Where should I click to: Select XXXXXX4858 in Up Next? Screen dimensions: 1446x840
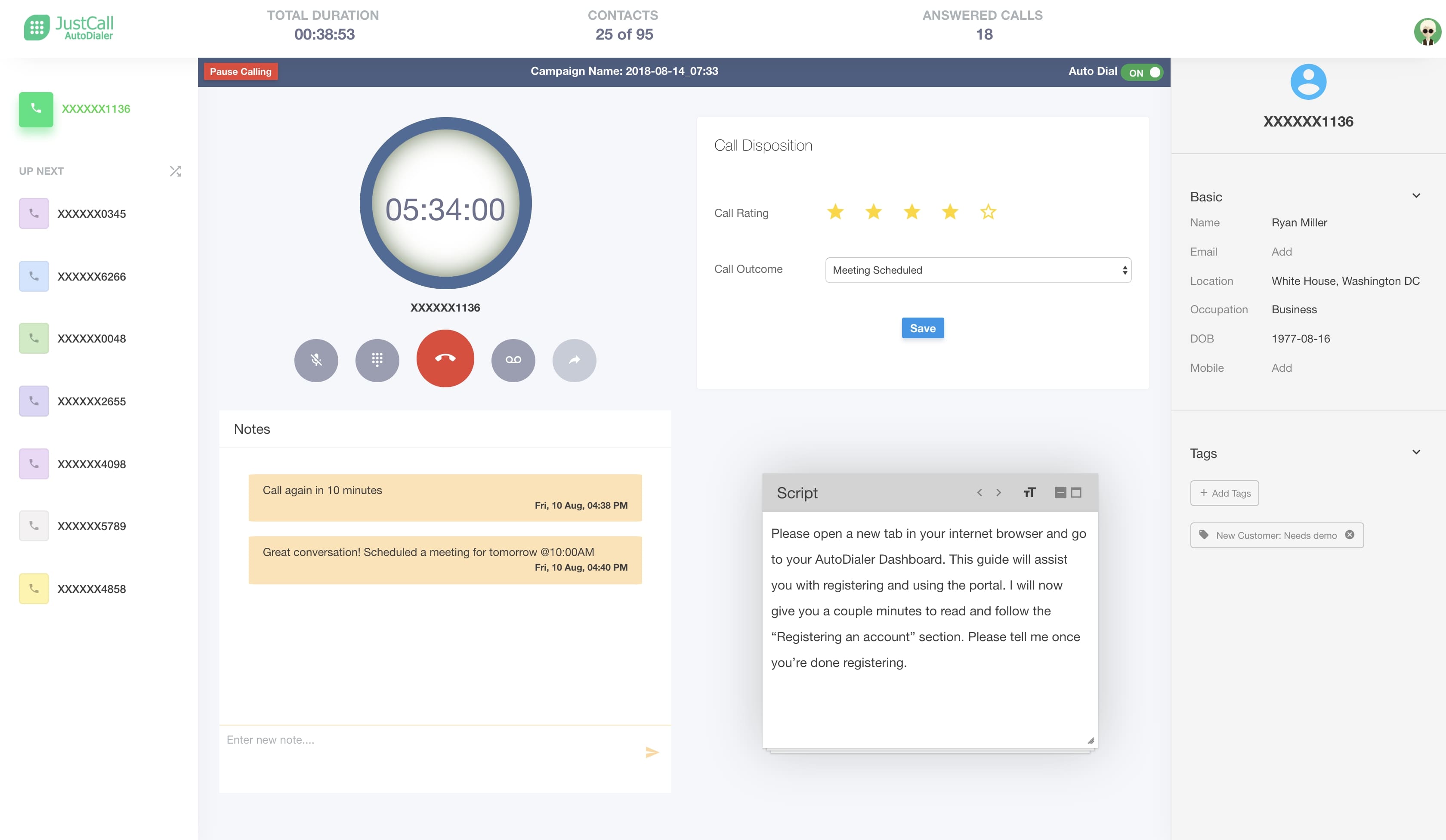coord(91,589)
